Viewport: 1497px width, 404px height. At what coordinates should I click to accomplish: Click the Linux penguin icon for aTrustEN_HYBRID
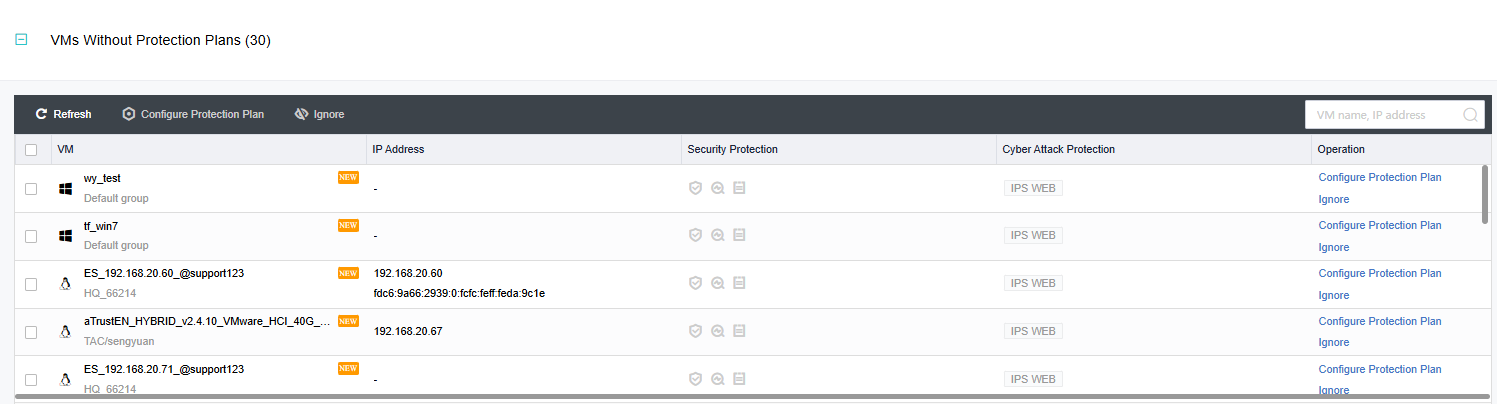pyautogui.click(x=66, y=332)
